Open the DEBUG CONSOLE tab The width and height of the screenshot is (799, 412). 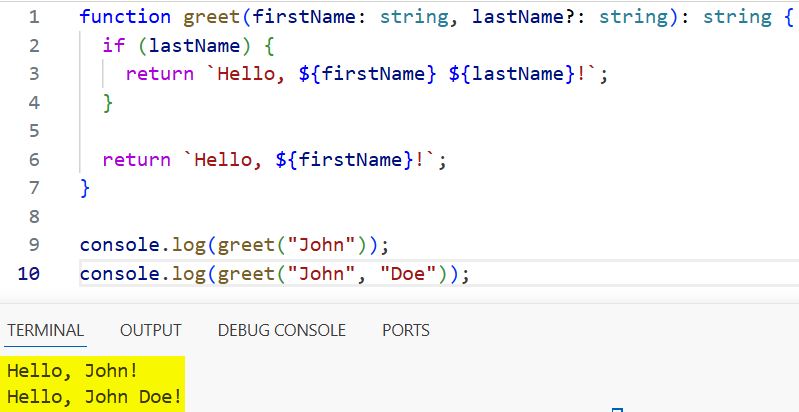[x=281, y=330]
